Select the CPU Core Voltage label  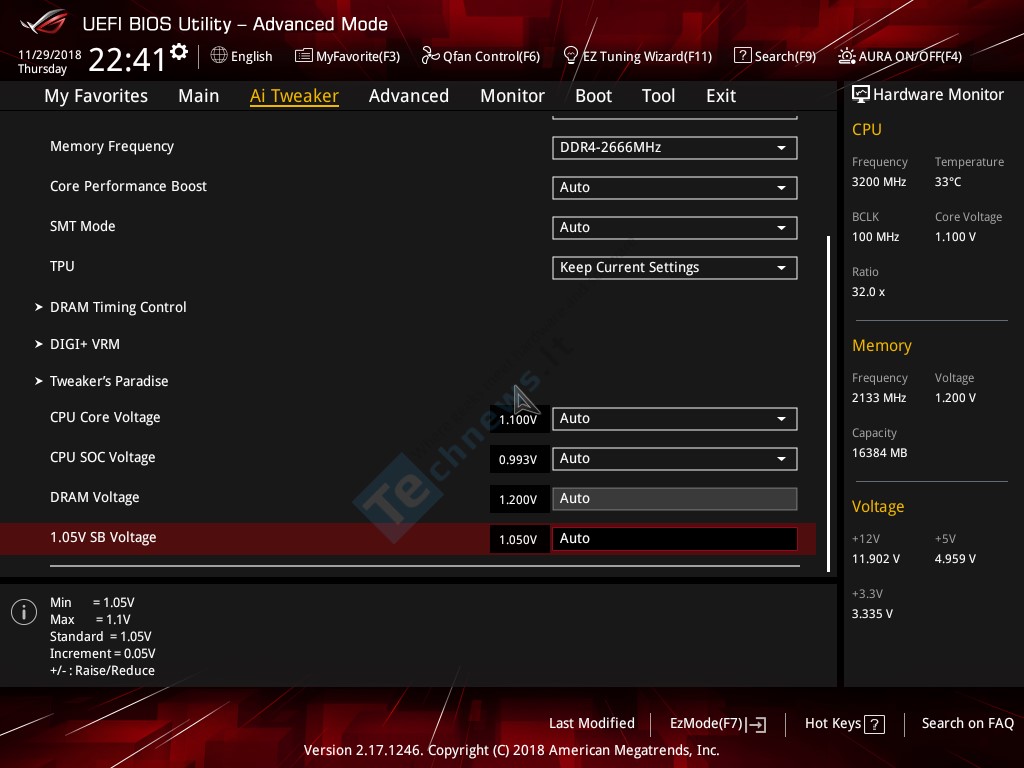(x=105, y=417)
